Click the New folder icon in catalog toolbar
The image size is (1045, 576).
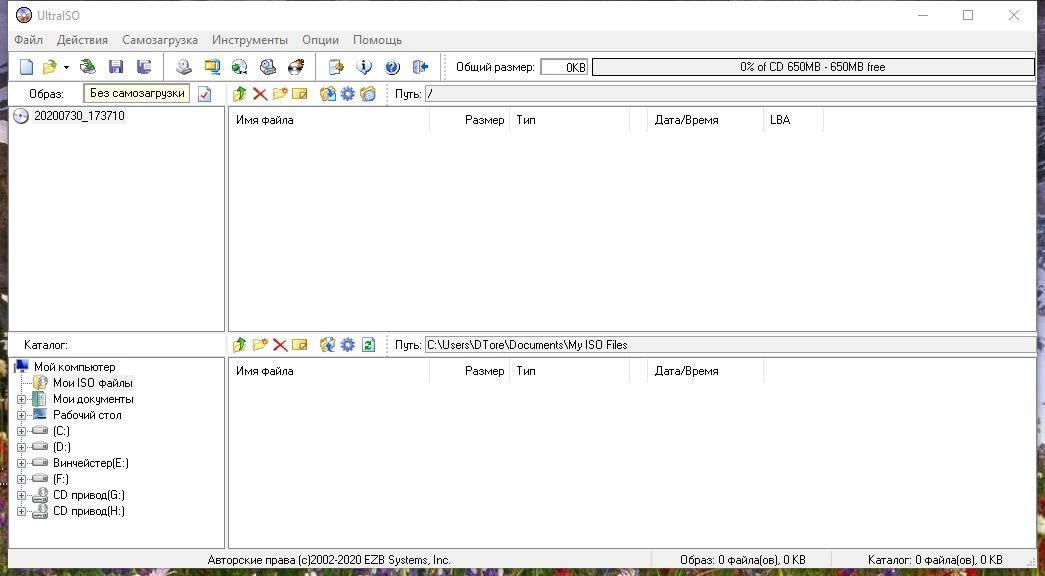click(260, 345)
